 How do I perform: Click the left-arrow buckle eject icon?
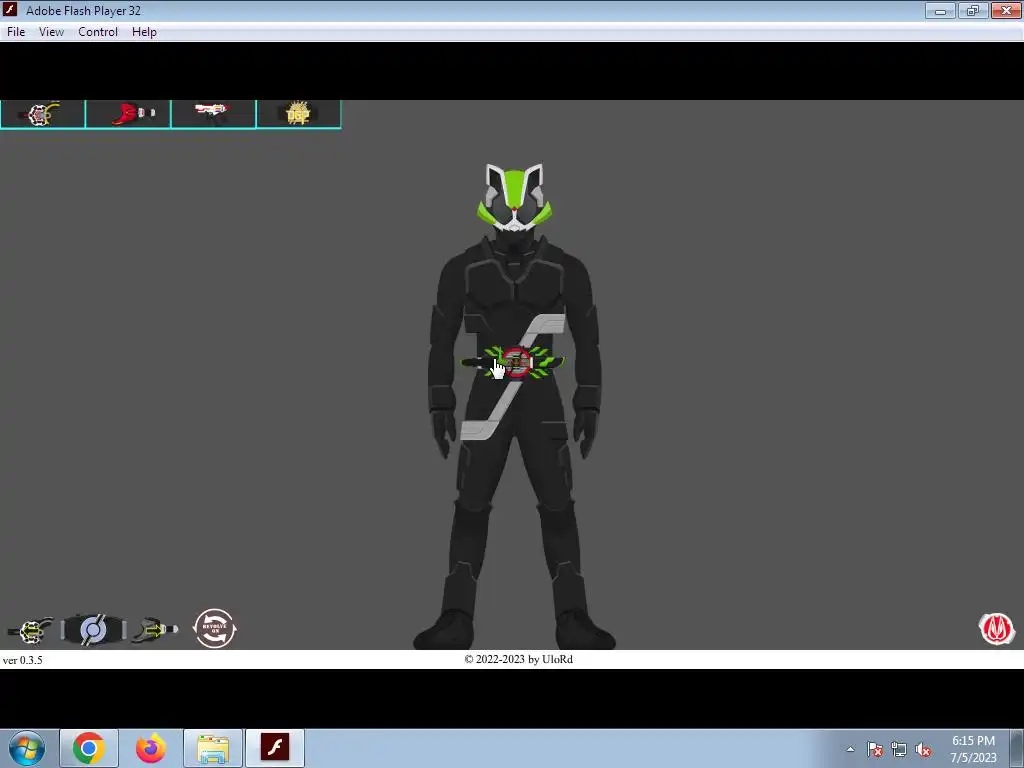tap(30, 630)
